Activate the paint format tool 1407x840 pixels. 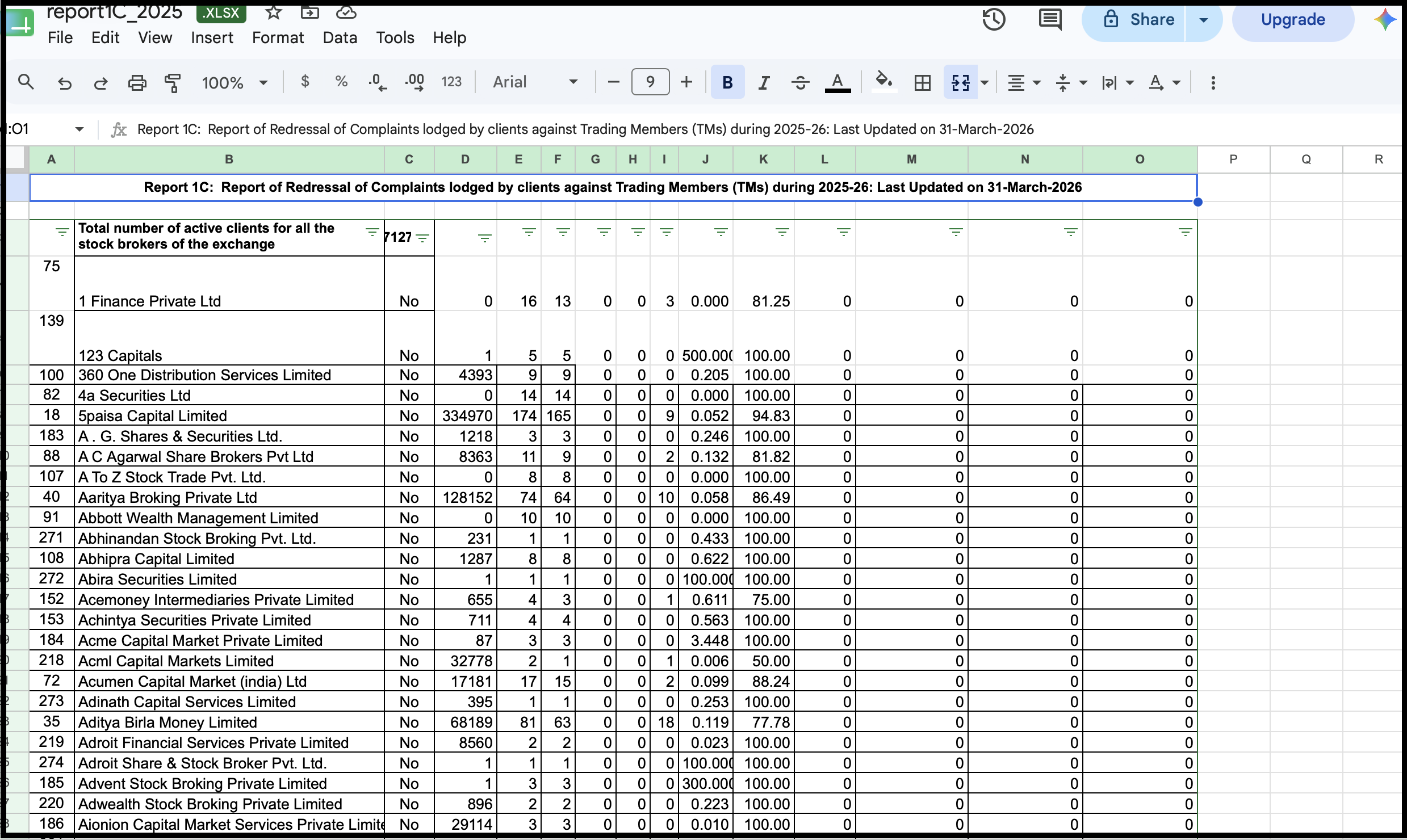[x=172, y=83]
